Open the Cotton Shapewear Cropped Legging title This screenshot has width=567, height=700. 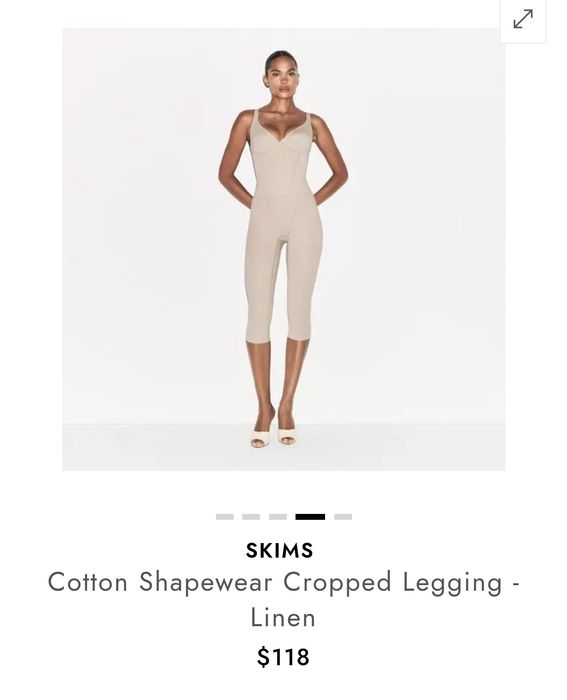click(284, 600)
